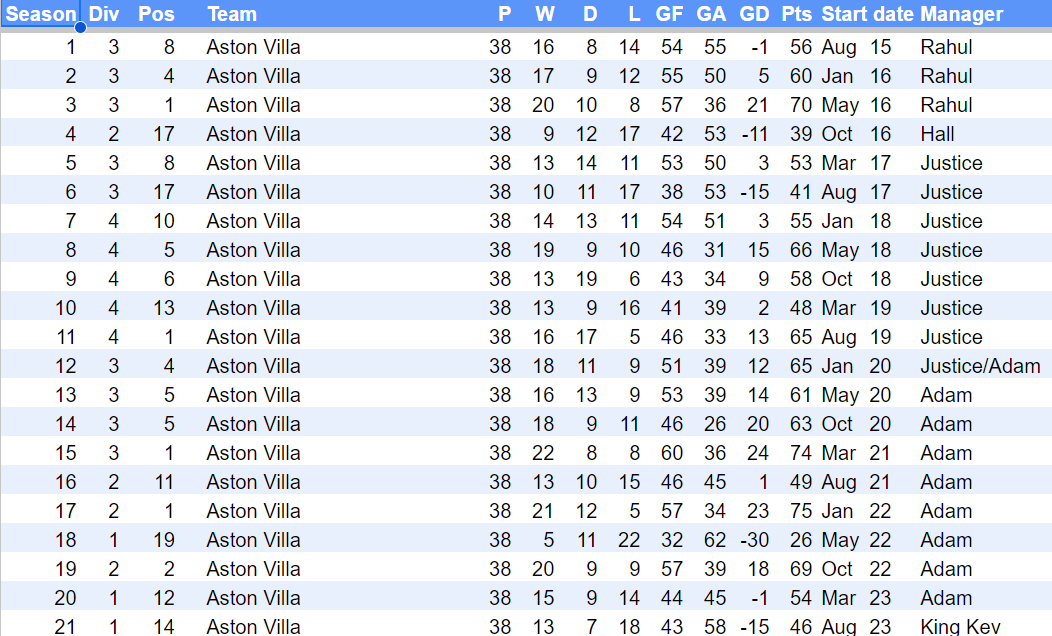This screenshot has height=636, width=1052.
Task: Select the Aston Villa cell in season 10
Action: click(x=253, y=308)
